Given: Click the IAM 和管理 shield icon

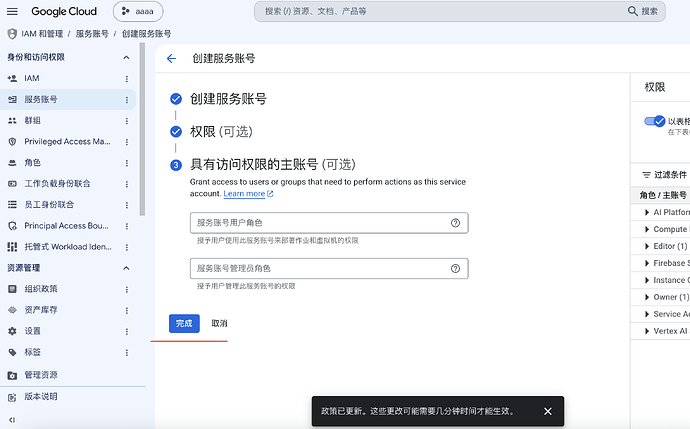Looking at the screenshot, I should pos(12,34).
